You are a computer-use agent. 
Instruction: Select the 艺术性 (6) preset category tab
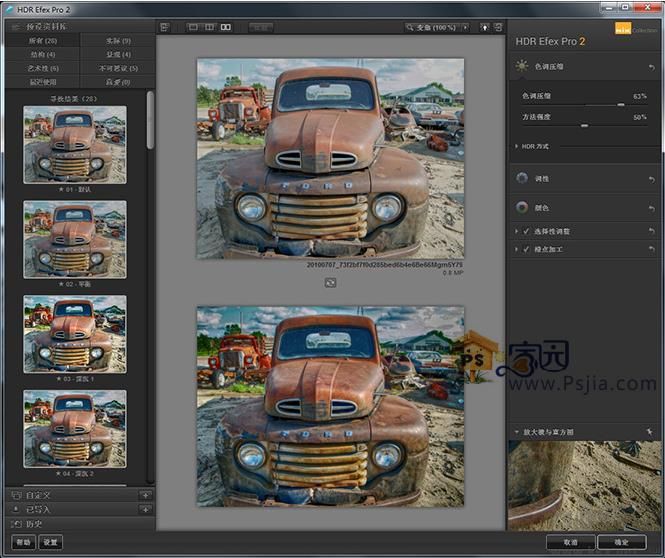pos(44,68)
